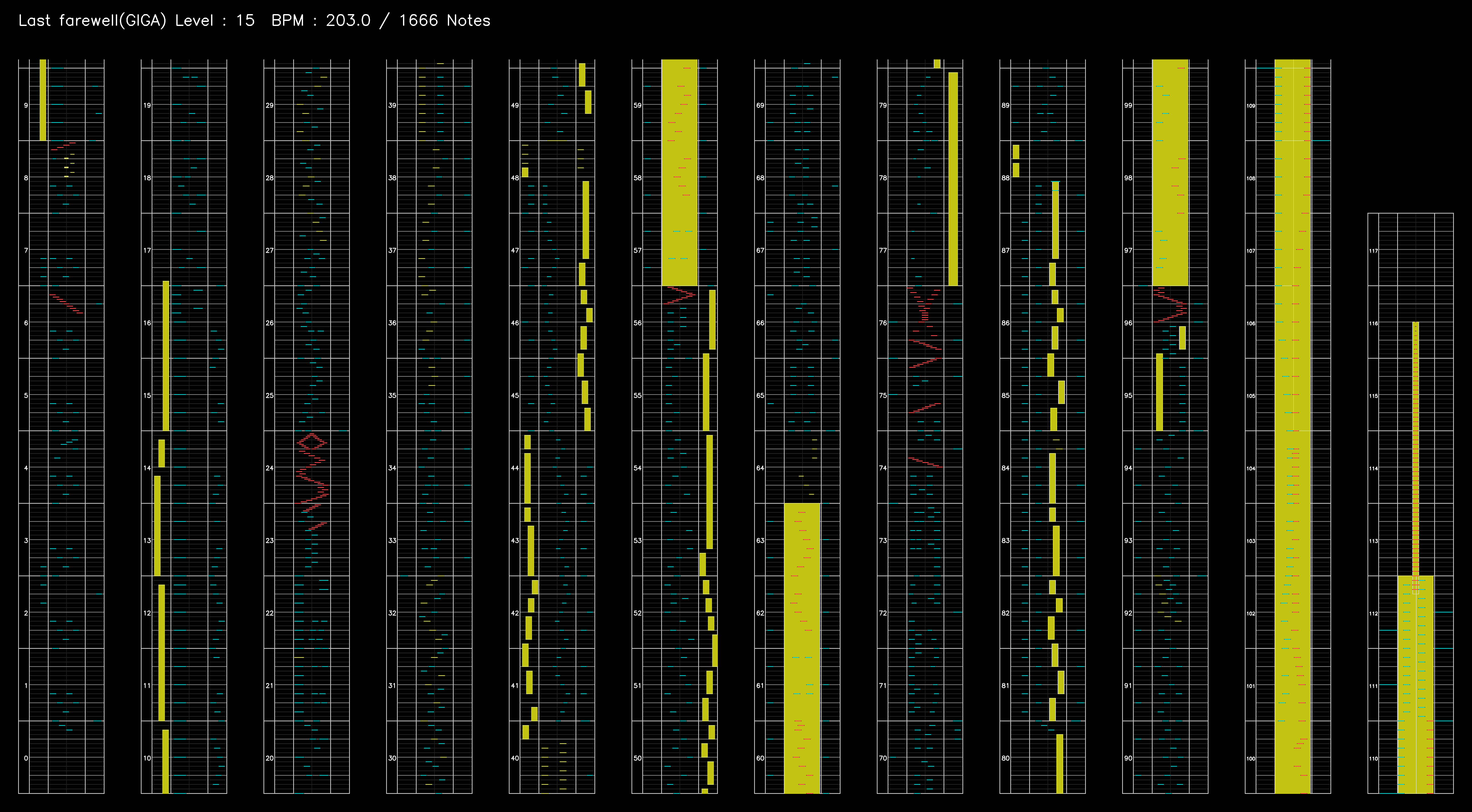
Task: Select measure number 64 label
Action: pyautogui.click(x=760, y=468)
